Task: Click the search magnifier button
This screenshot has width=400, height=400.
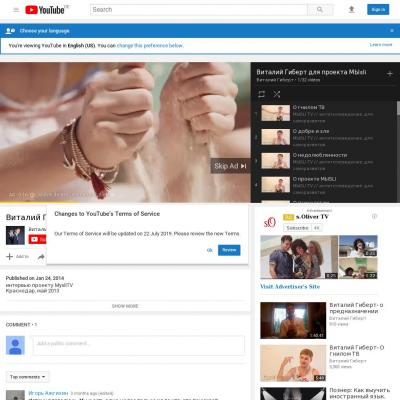Action: pos(320,10)
